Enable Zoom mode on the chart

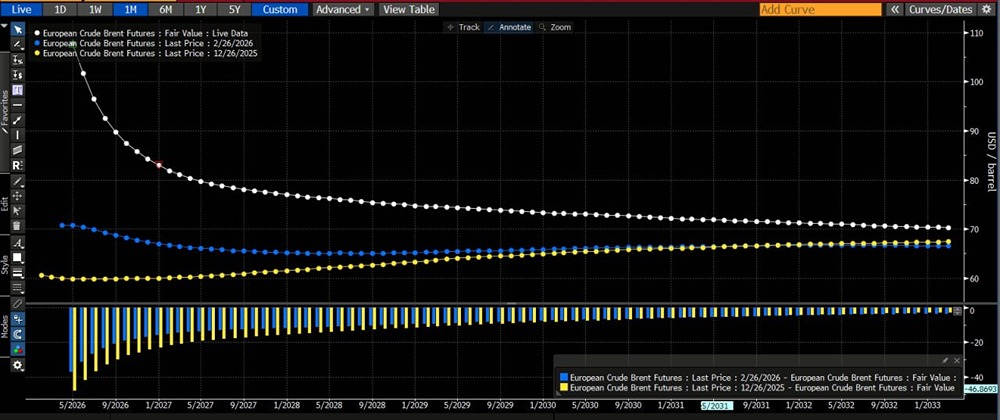(x=554, y=27)
